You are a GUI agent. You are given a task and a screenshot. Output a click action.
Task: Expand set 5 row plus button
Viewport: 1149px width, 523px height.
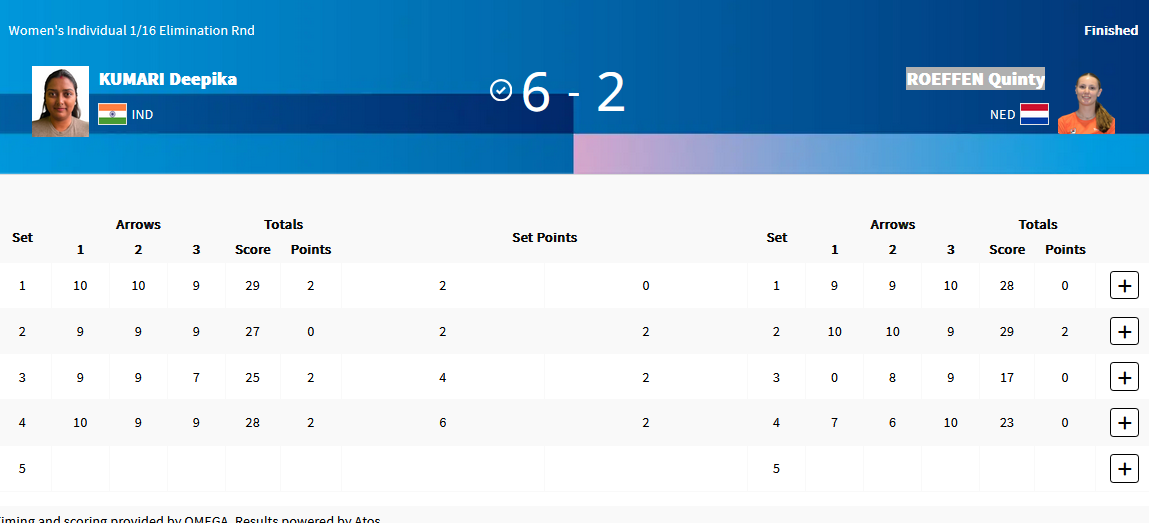pos(1124,468)
